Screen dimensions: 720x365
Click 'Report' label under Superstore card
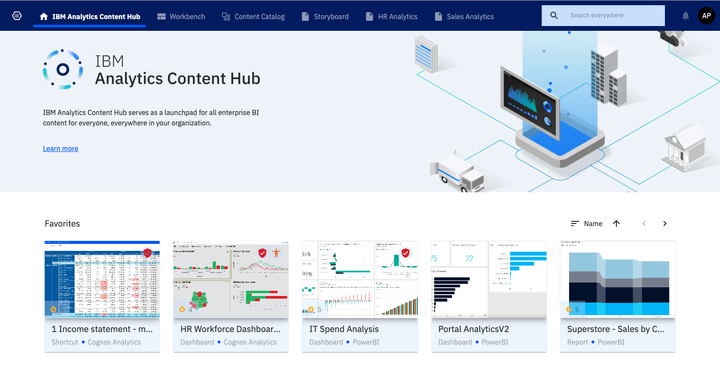(x=578, y=343)
